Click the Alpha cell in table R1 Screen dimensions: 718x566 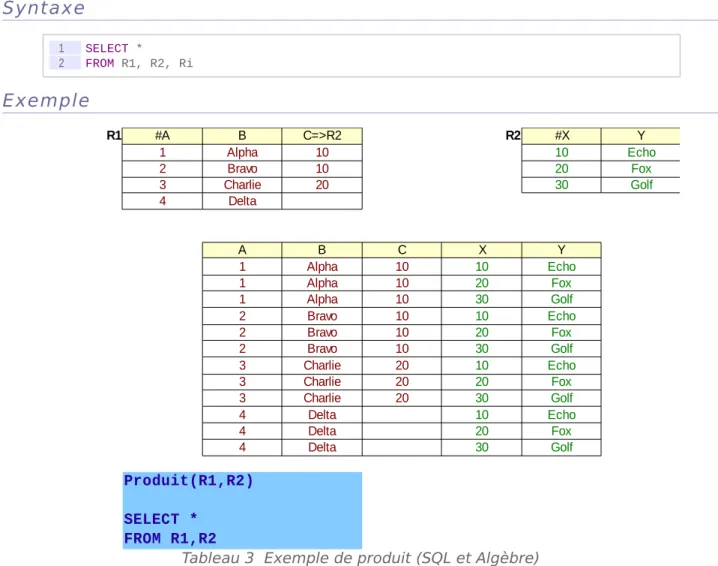click(x=242, y=152)
